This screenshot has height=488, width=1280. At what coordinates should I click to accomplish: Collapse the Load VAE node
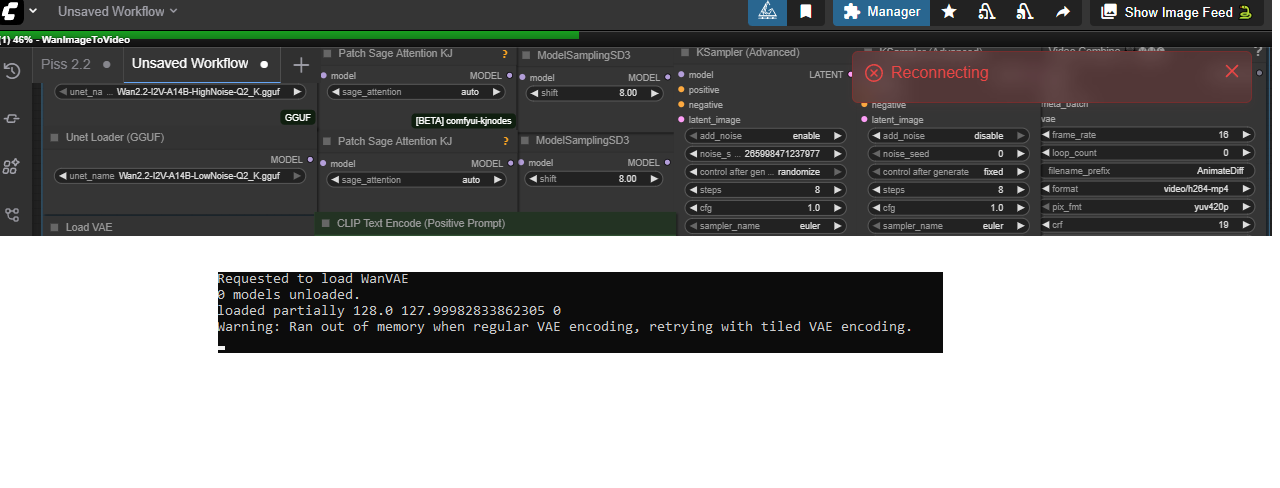point(55,227)
